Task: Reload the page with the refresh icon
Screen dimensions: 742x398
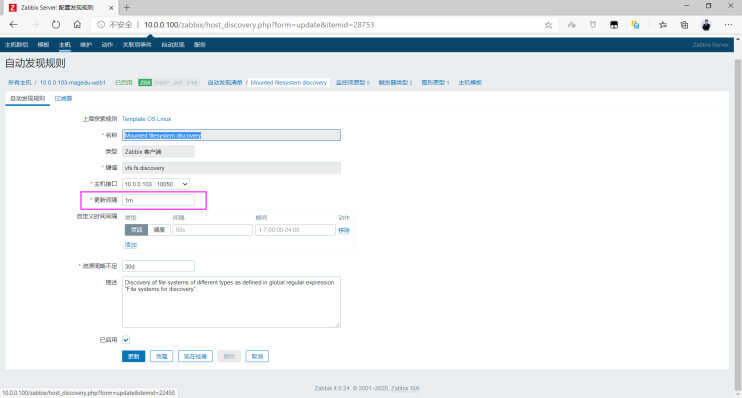Action: pos(56,25)
